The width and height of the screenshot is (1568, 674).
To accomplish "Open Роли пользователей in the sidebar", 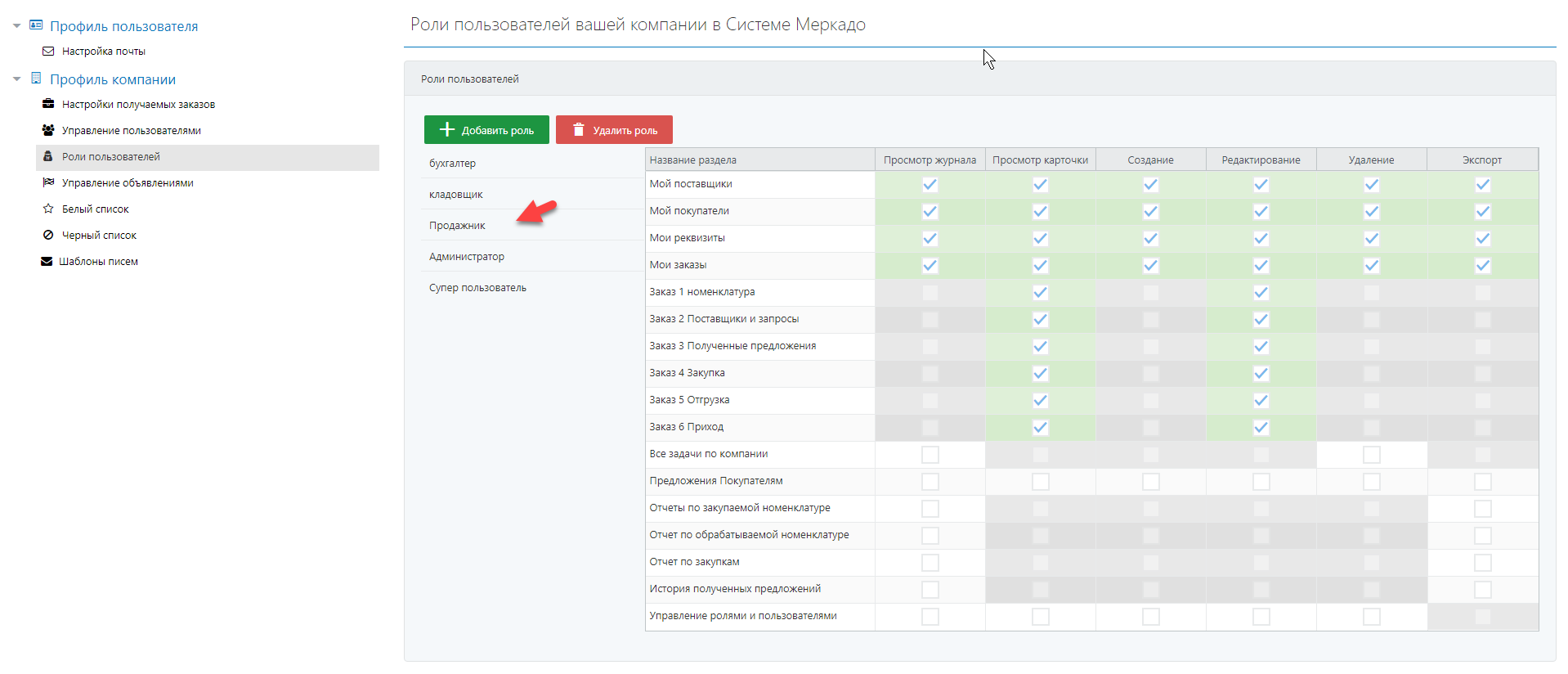I will (x=111, y=157).
